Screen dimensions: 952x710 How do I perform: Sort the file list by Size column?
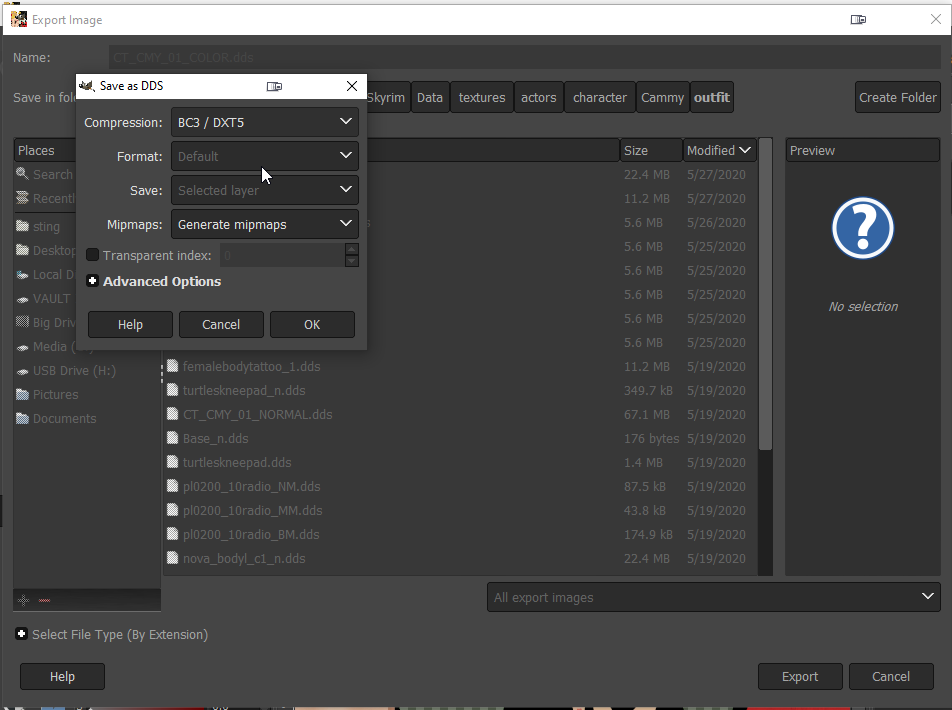(651, 150)
